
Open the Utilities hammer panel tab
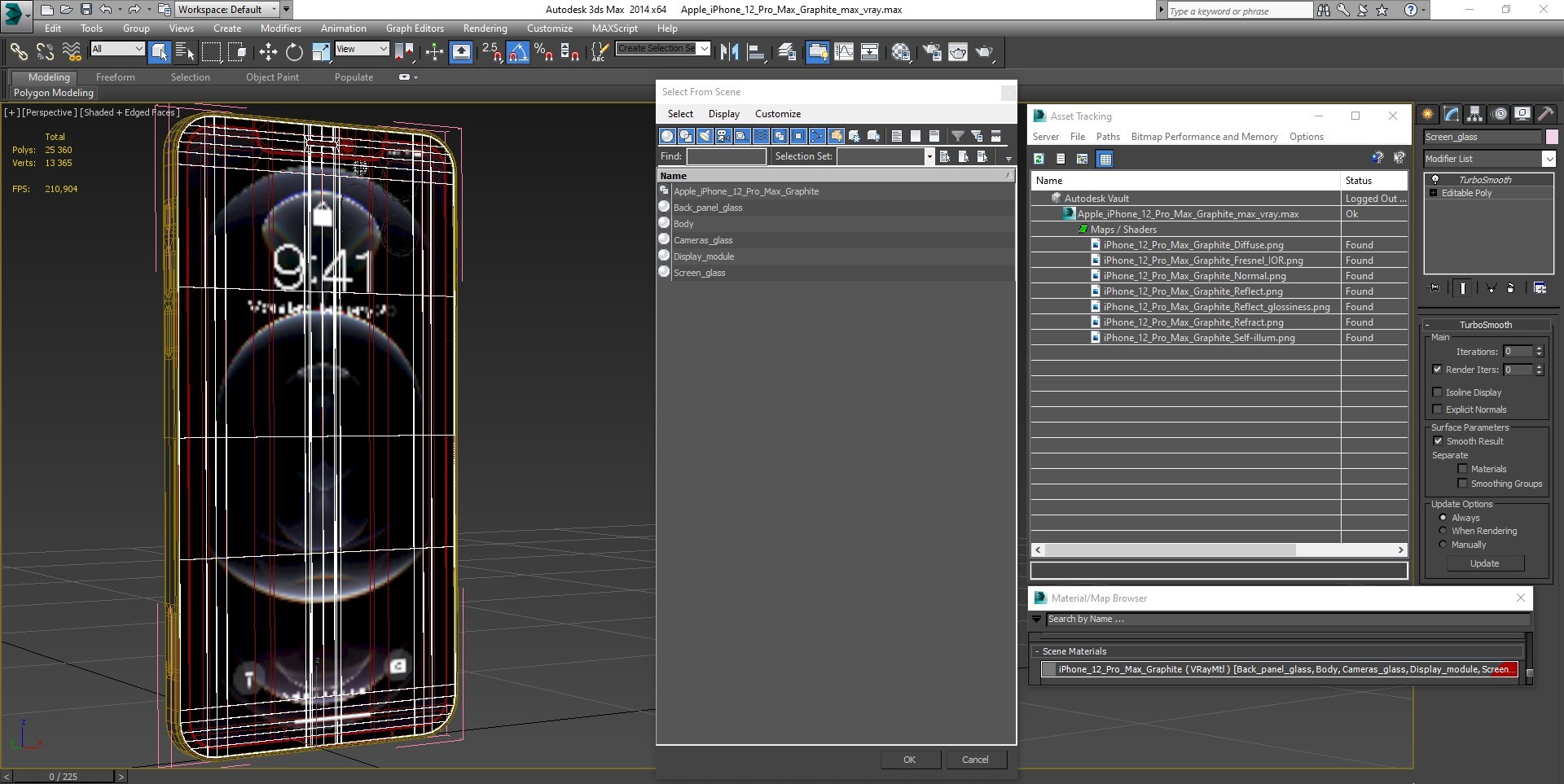pos(1545,114)
